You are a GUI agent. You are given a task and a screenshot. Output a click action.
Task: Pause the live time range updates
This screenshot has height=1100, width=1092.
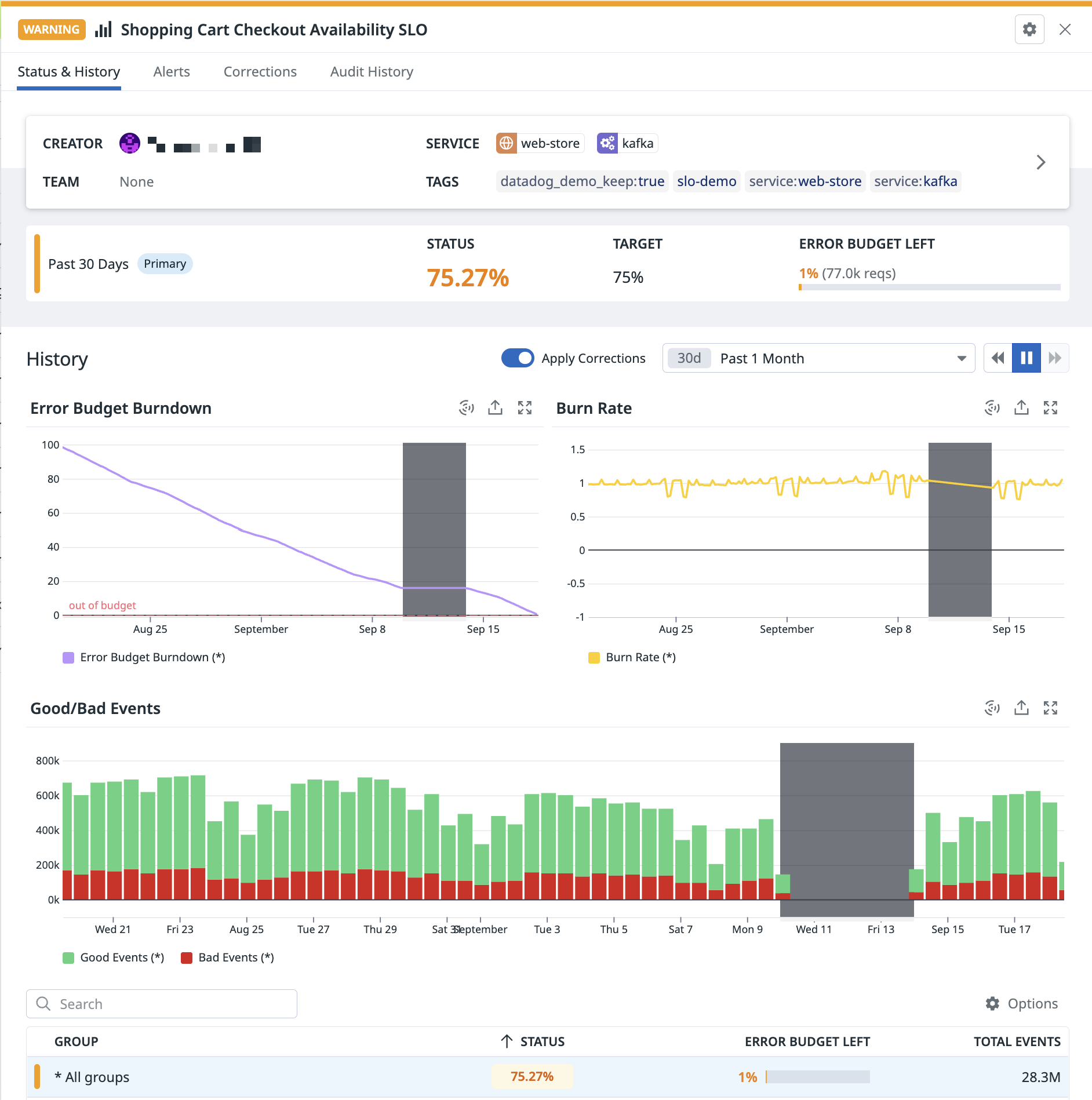(x=1026, y=358)
